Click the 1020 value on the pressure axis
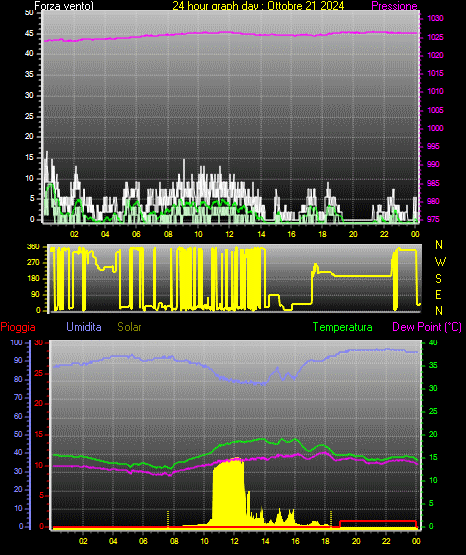Image resolution: width=466 pixels, height=555 pixels. point(435,55)
